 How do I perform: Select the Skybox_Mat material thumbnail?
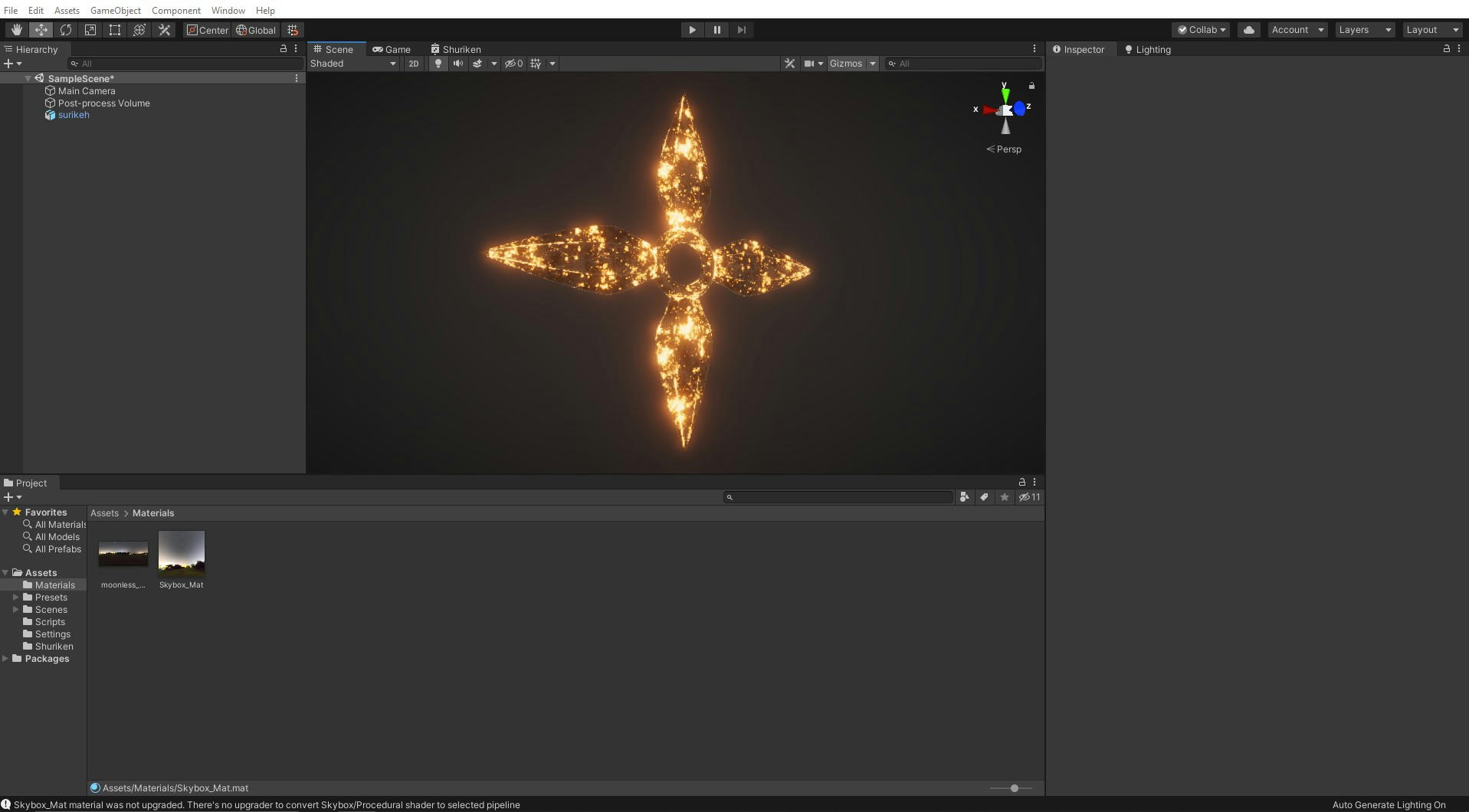coord(182,553)
